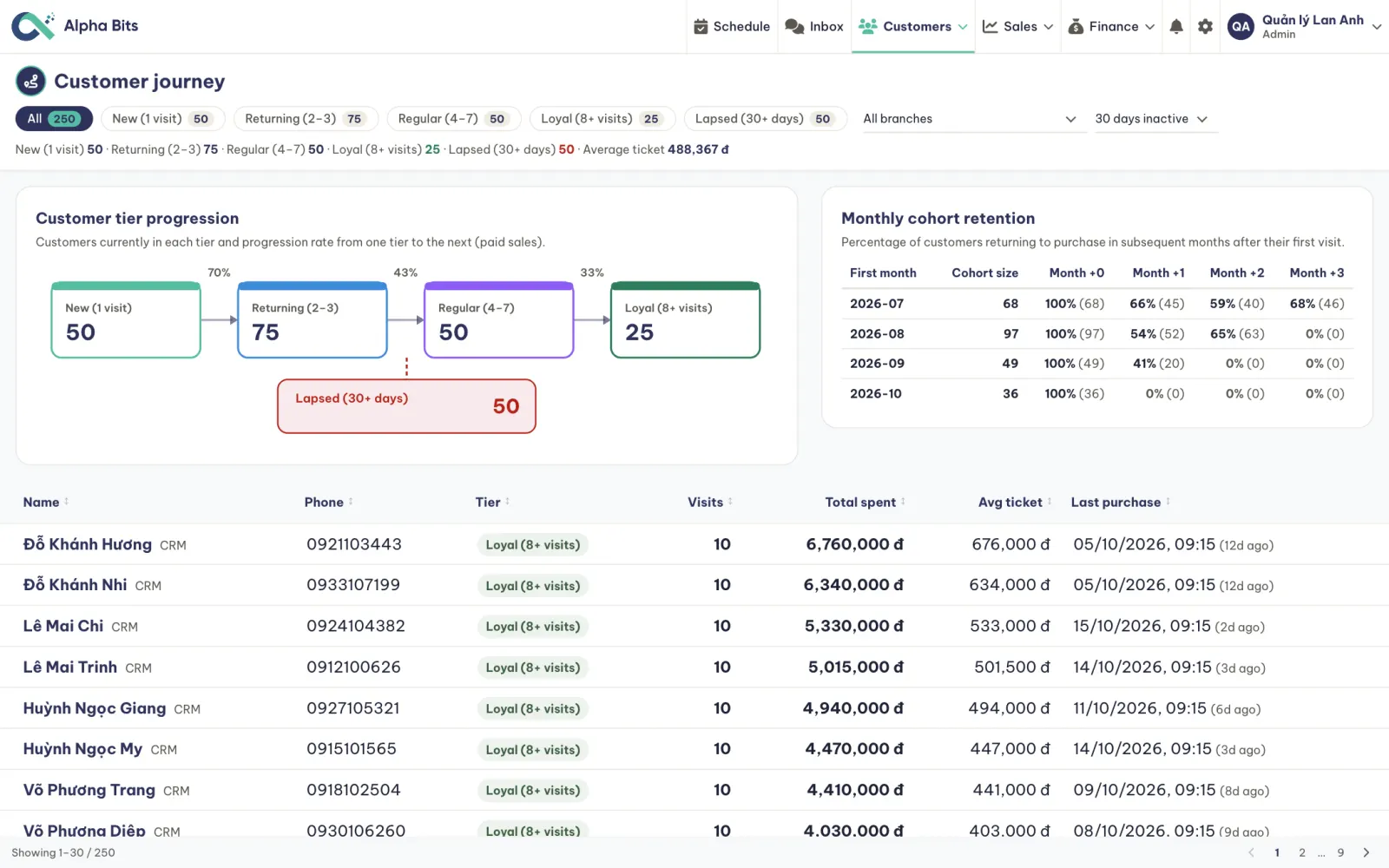Expand the user account chevron
The height and width of the screenshot is (868, 1389).
click(1376, 27)
